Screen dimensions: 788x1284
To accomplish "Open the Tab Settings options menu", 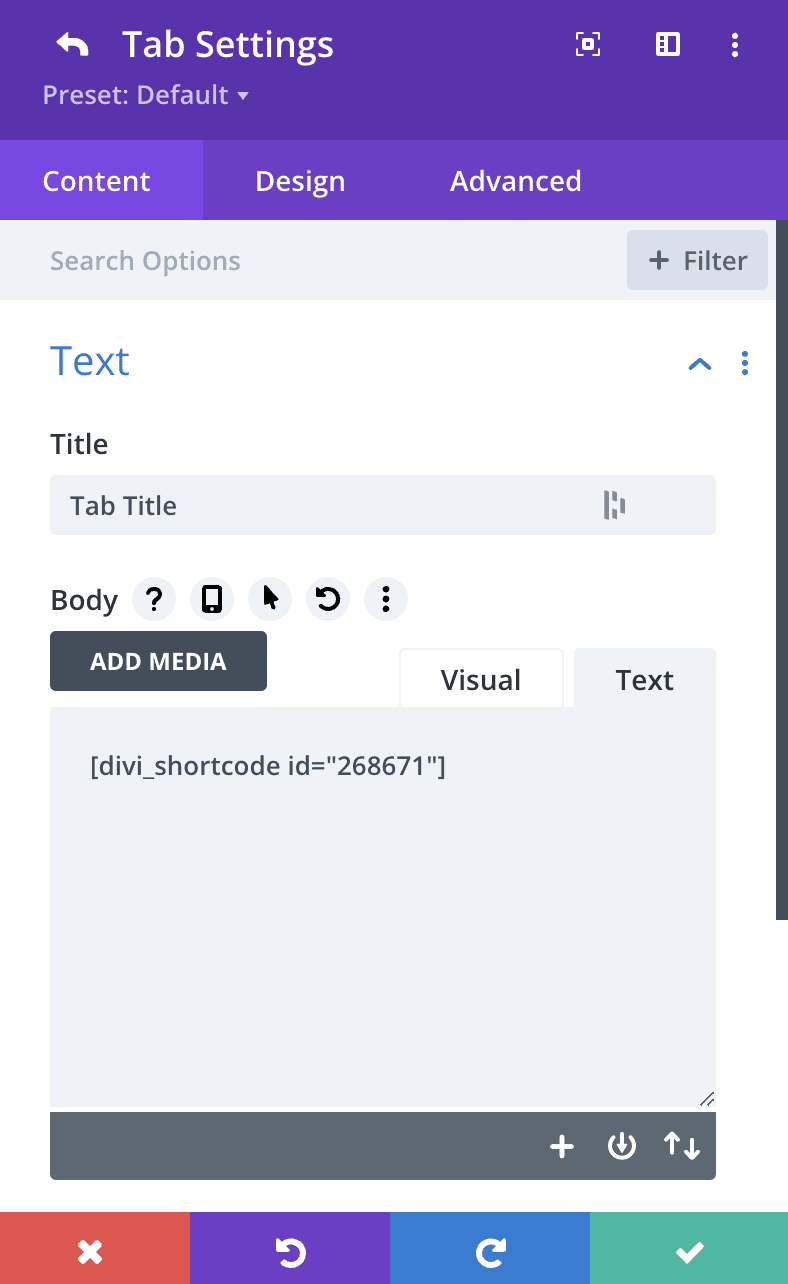I will coord(735,44).
